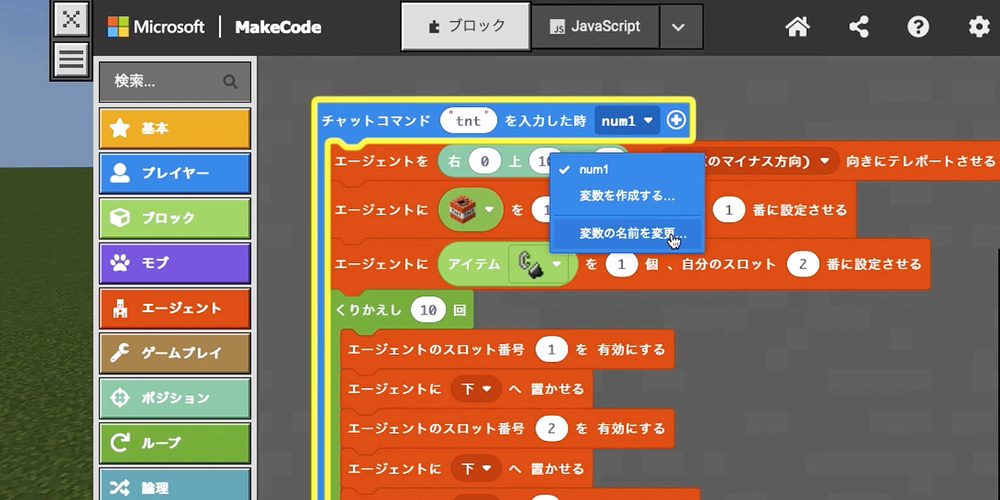Edit the tnt chat command text field

tap(468, 121)
